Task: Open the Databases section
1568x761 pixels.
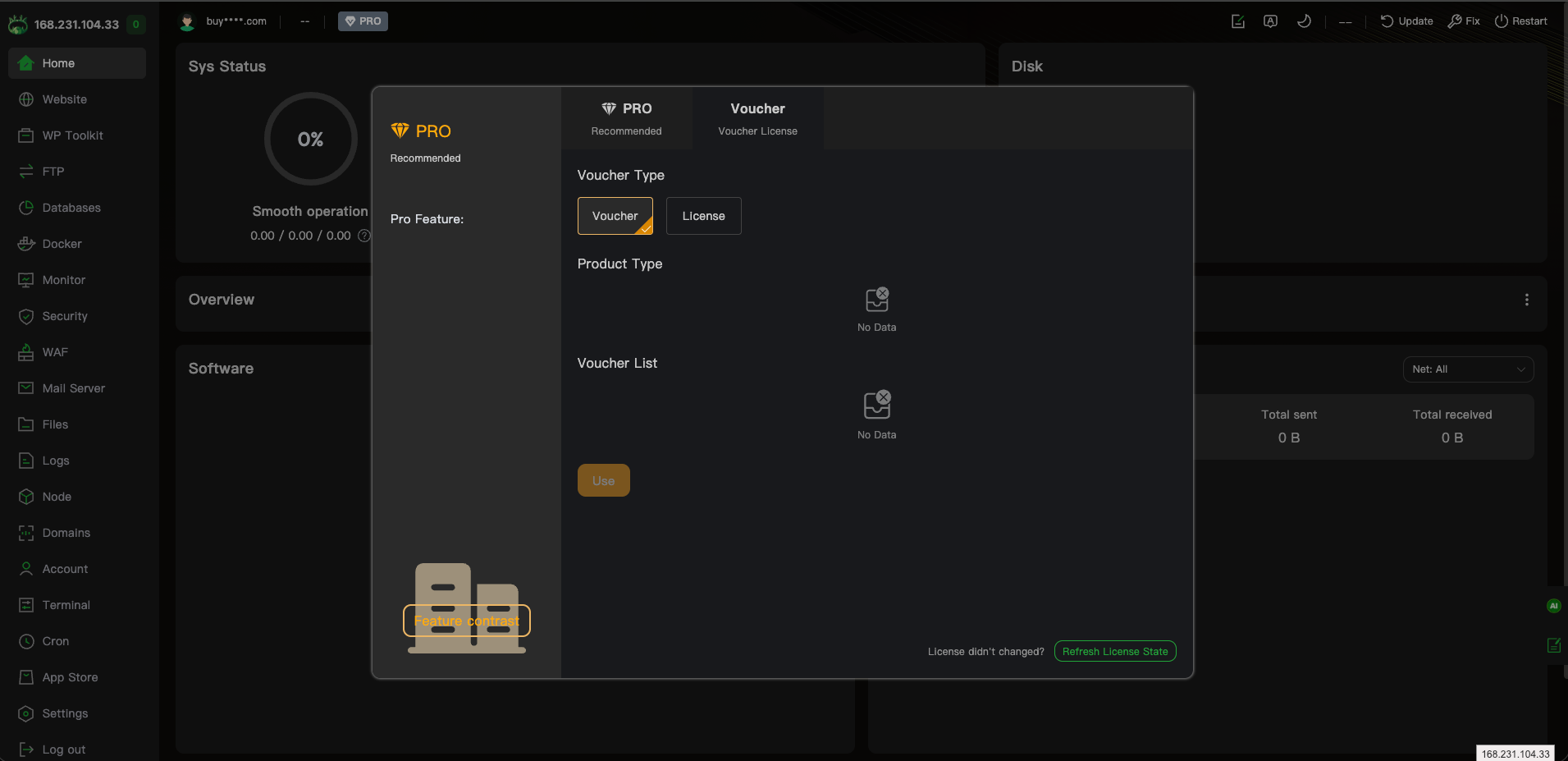Action: coord(77,208)
